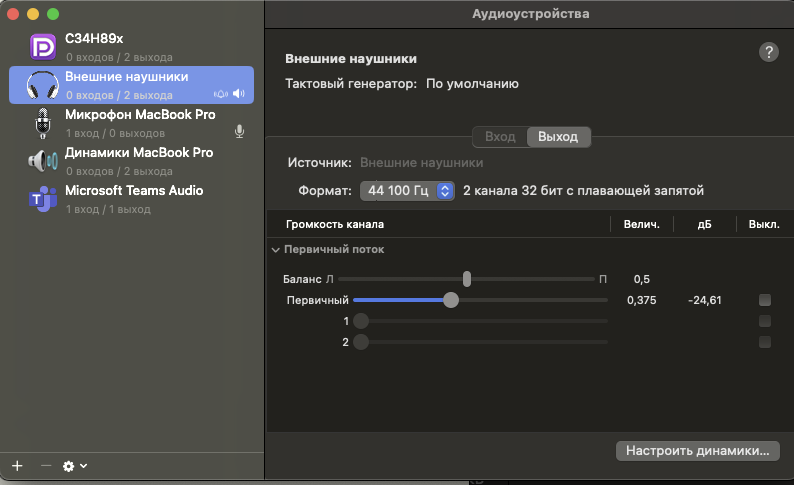Switch to the Вход tab
The width and height of the screenshot is (794, 485).
pyautogui.click(x=499, y=137)
